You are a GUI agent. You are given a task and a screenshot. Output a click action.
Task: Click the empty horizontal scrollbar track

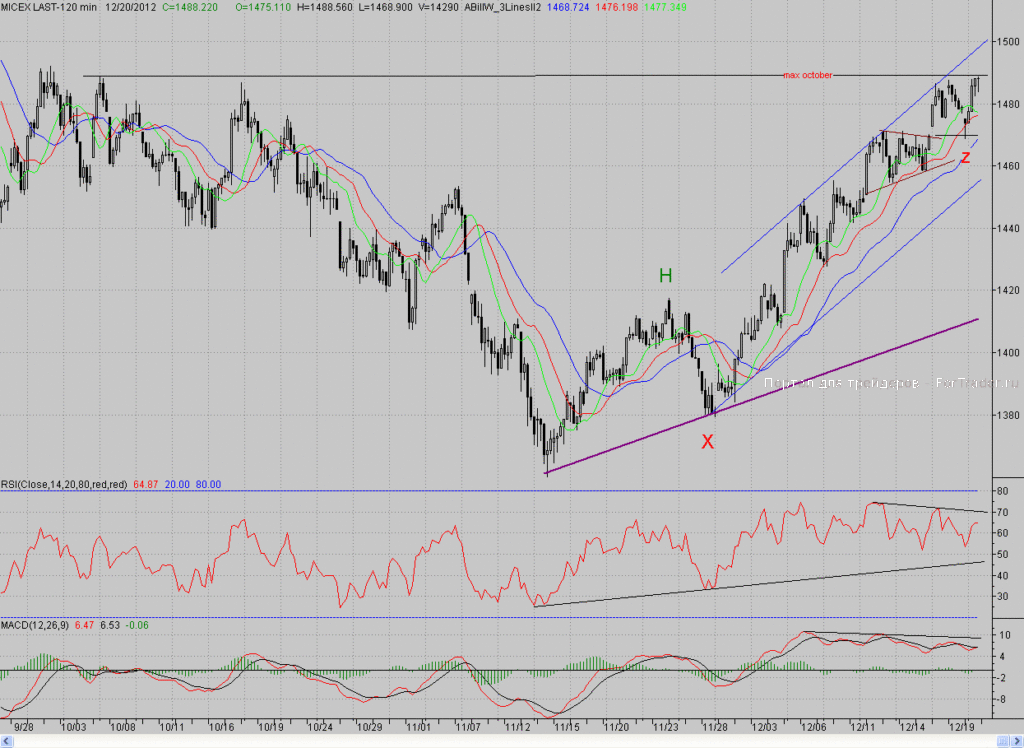[505, 741]
